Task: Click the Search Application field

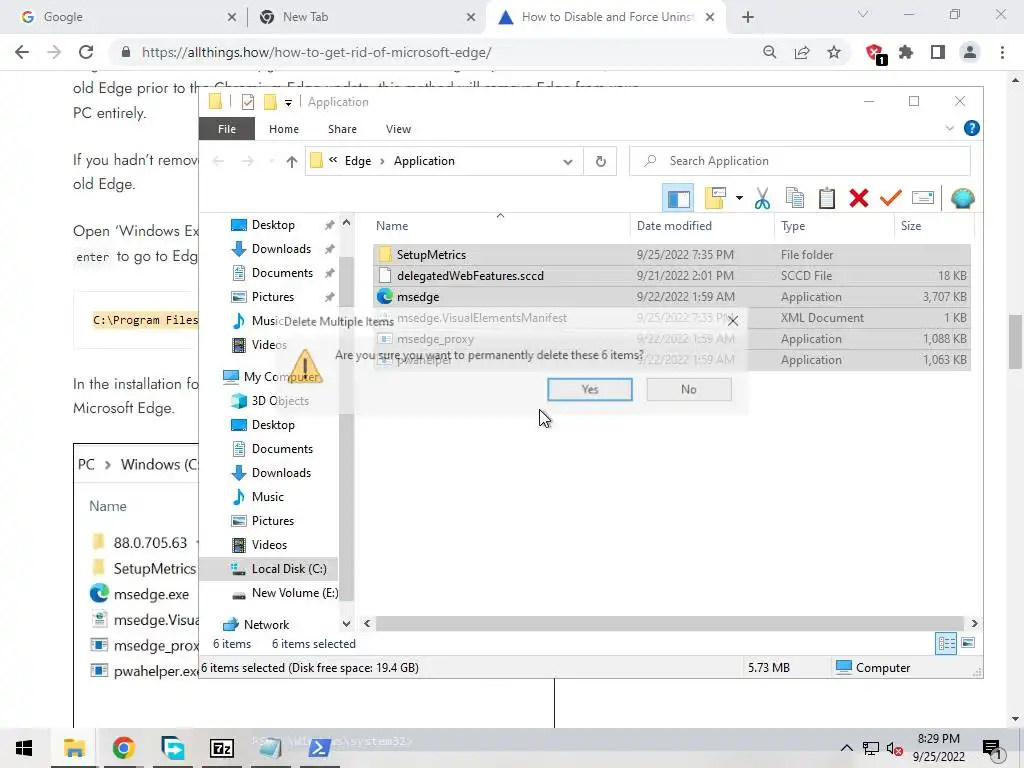Action: coord(799,161)
